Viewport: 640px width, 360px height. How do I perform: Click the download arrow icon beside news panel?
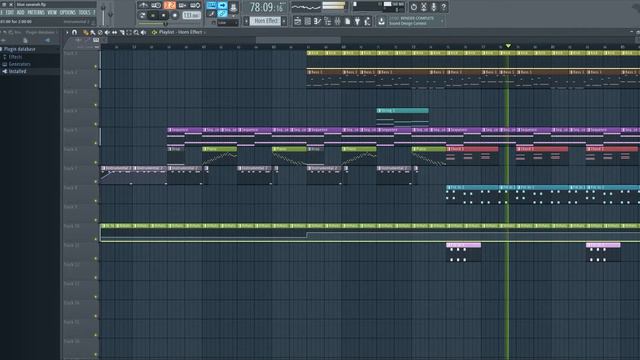(381, 21)
